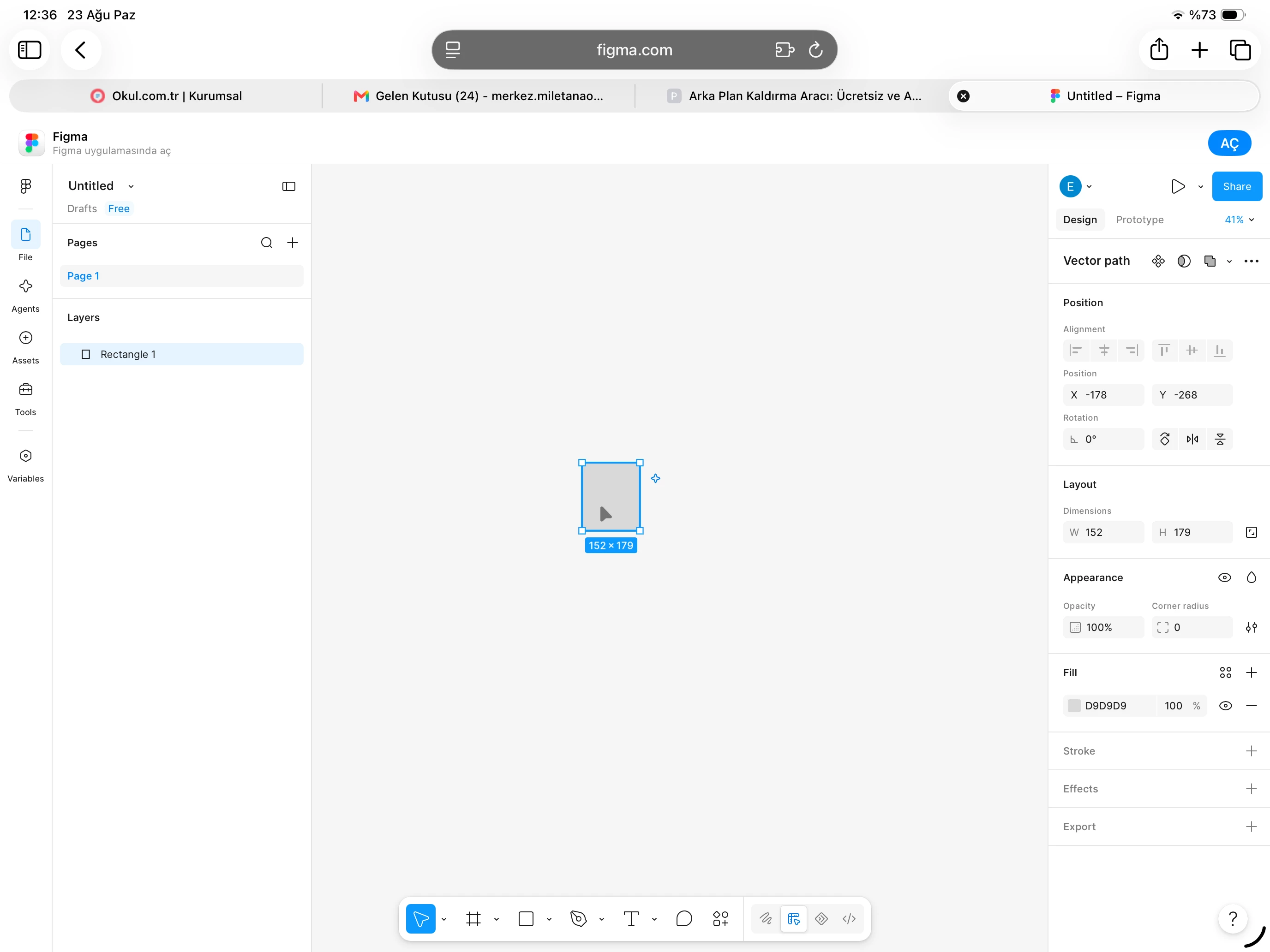Open the Assets sidebar panel
The width and height of the screenshot is (1270, 952).
(25, 348)
